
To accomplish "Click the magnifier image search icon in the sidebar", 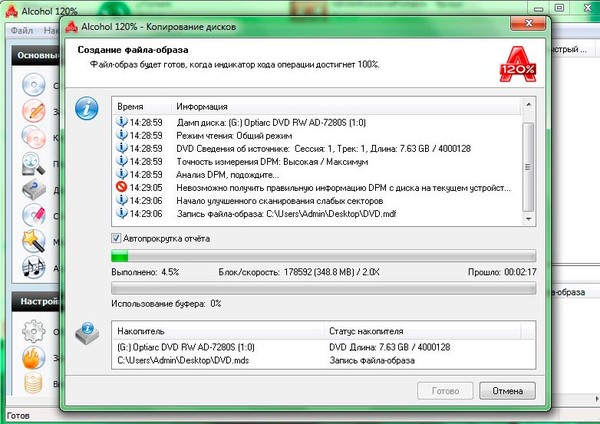I will tap(34, 163).
